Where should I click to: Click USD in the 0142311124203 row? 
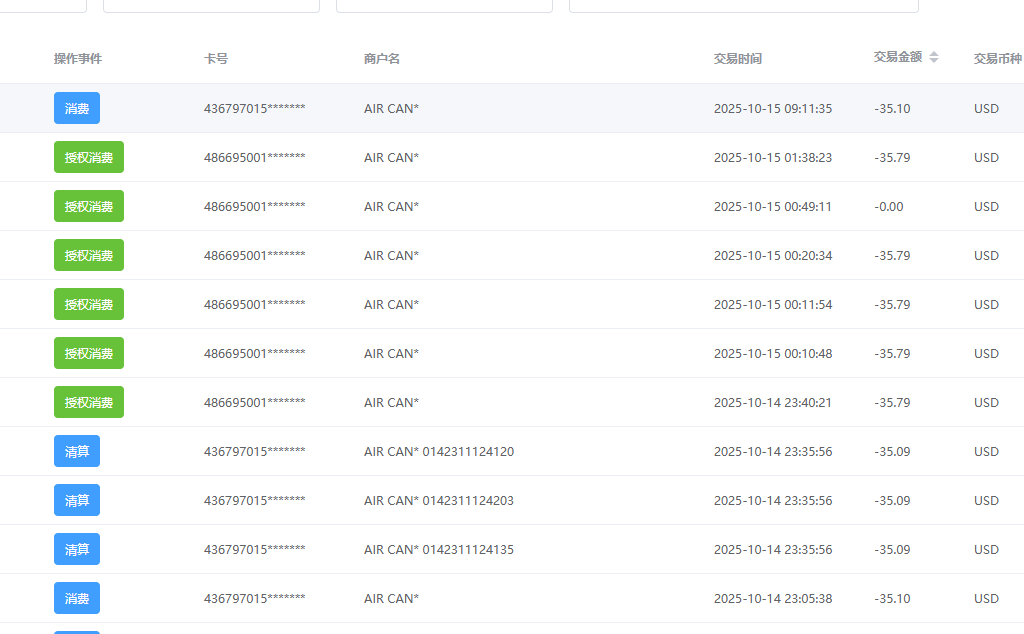pos(986,500)
